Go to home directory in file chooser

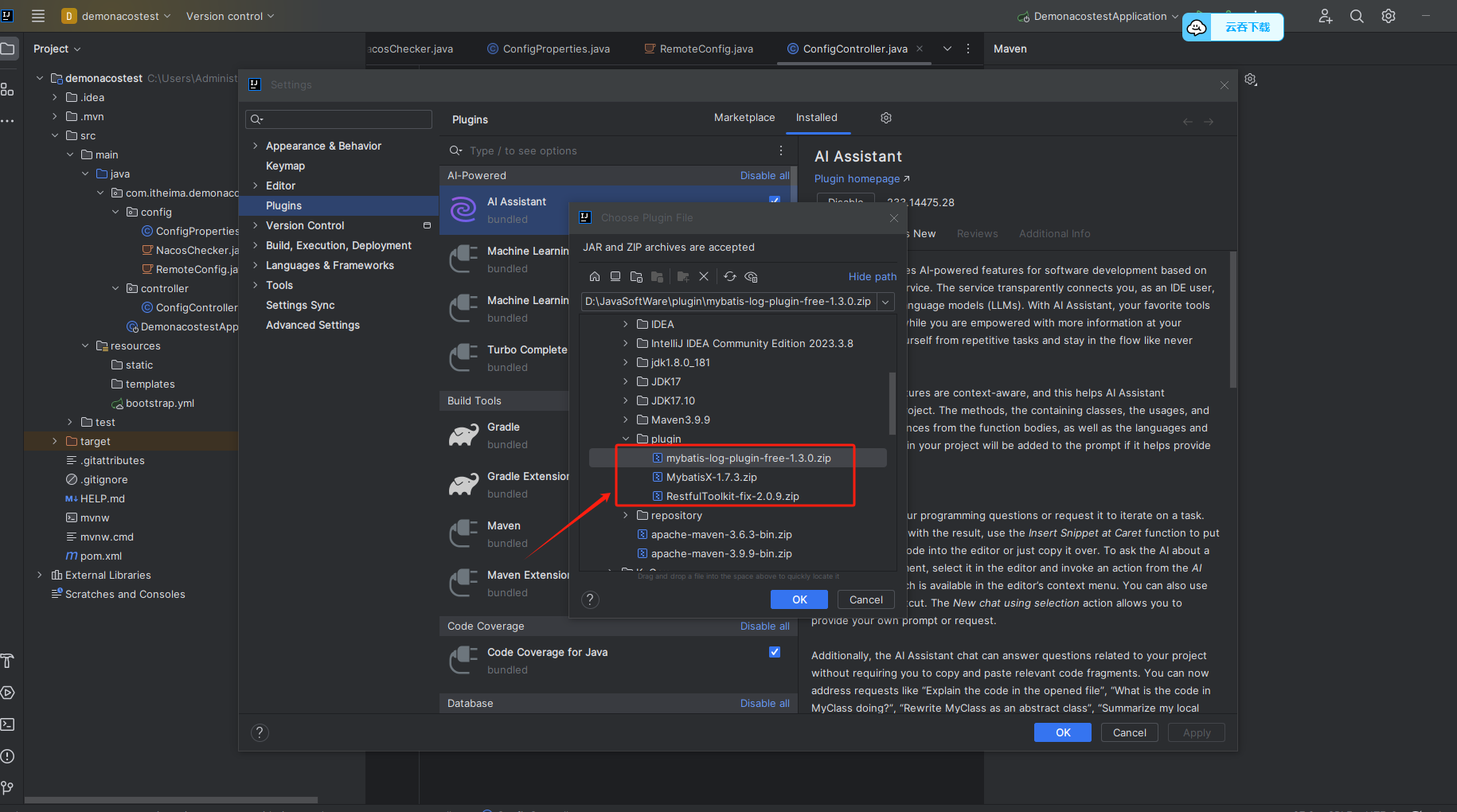click(x=594, y=276)
